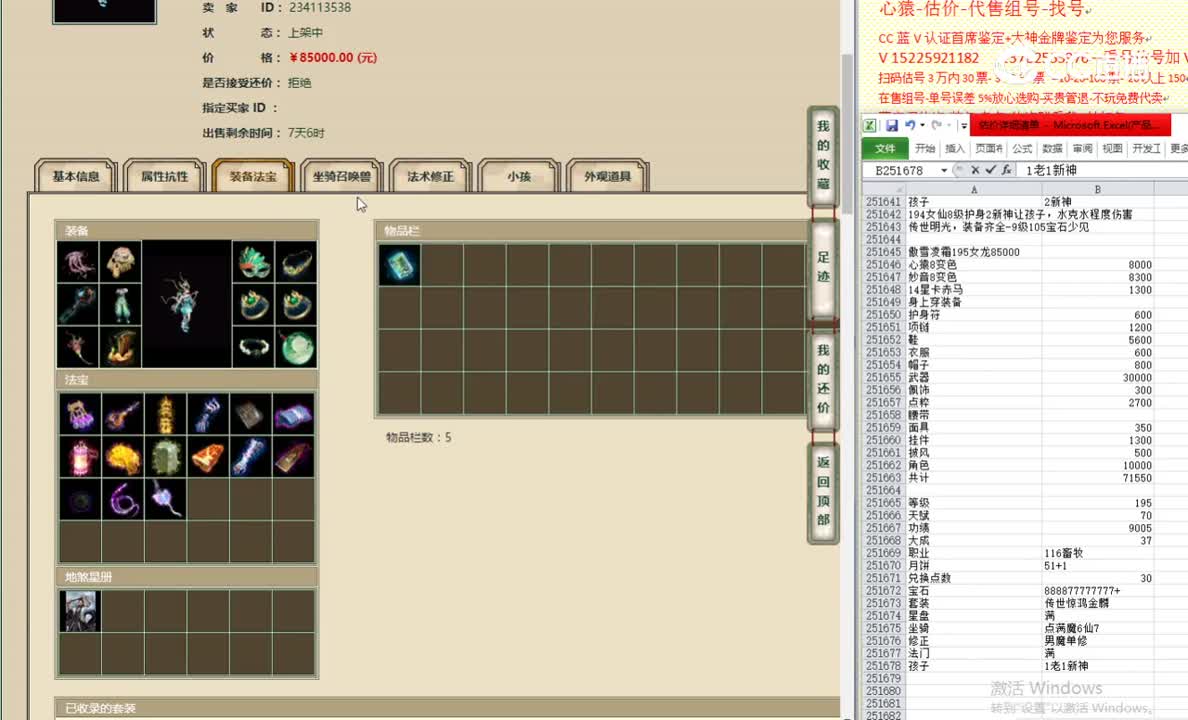Select the golden pagoda treasure icon
The width and height of the screenshot is (1188, 720).
165,414
